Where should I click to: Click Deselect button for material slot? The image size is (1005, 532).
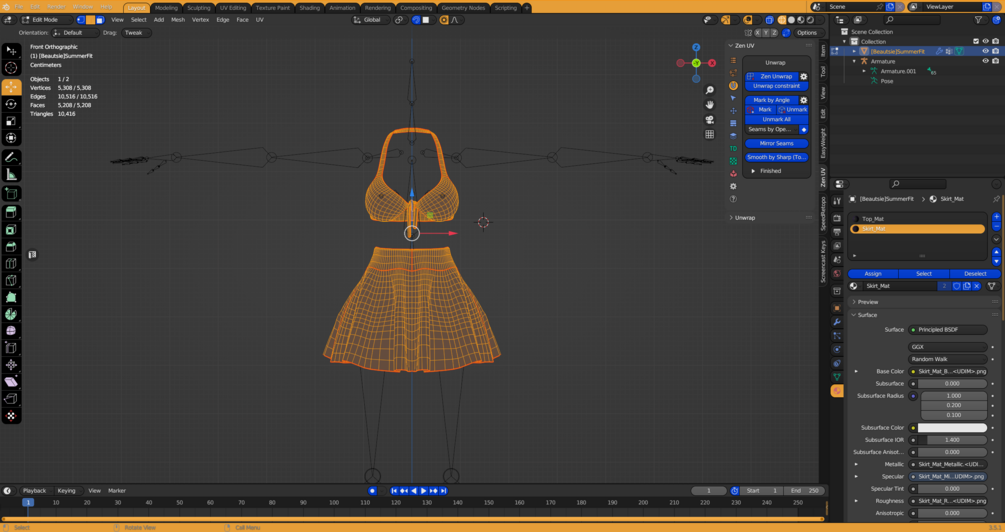[975, 274]
